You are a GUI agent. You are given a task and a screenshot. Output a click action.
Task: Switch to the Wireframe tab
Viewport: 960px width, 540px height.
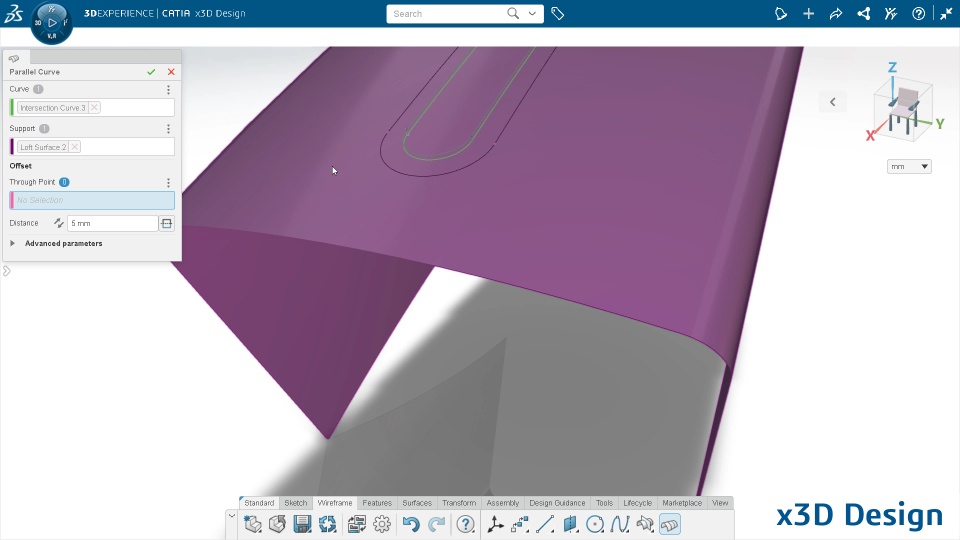tap(335, 503)
